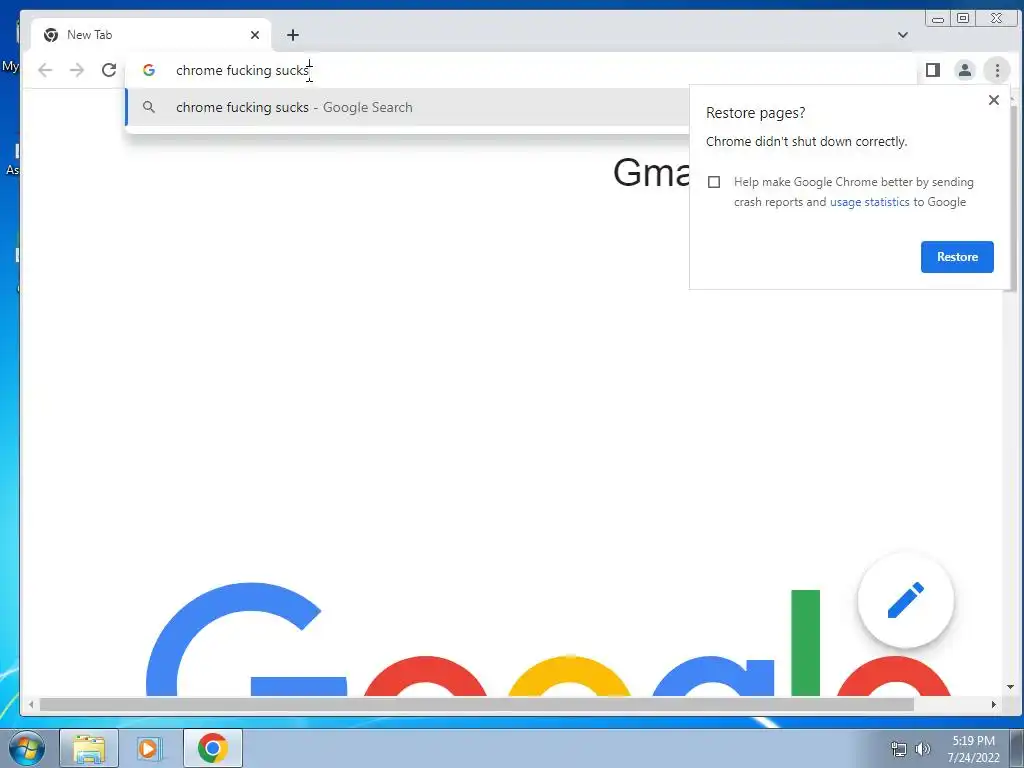
Task: Click the horizontal scrollbar left arrow
Action: 31,705
